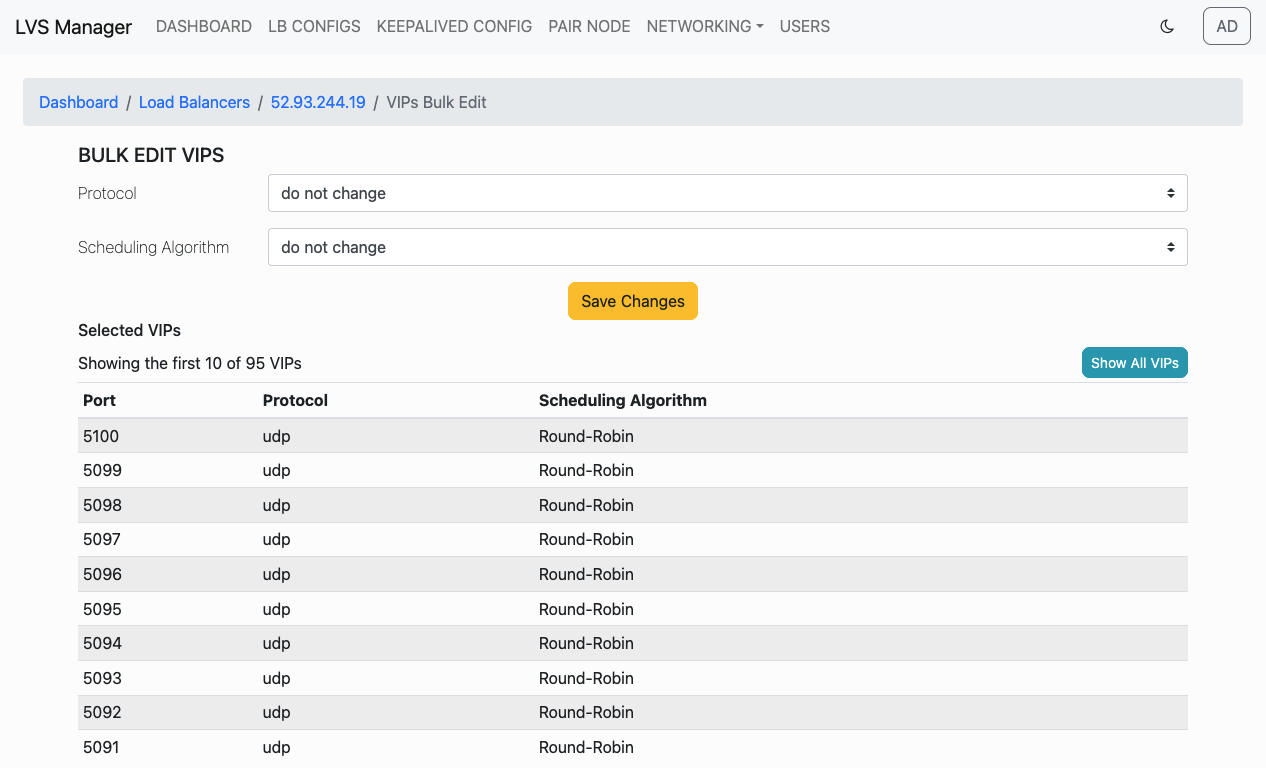Click the Save Changes button

[633, 301]
